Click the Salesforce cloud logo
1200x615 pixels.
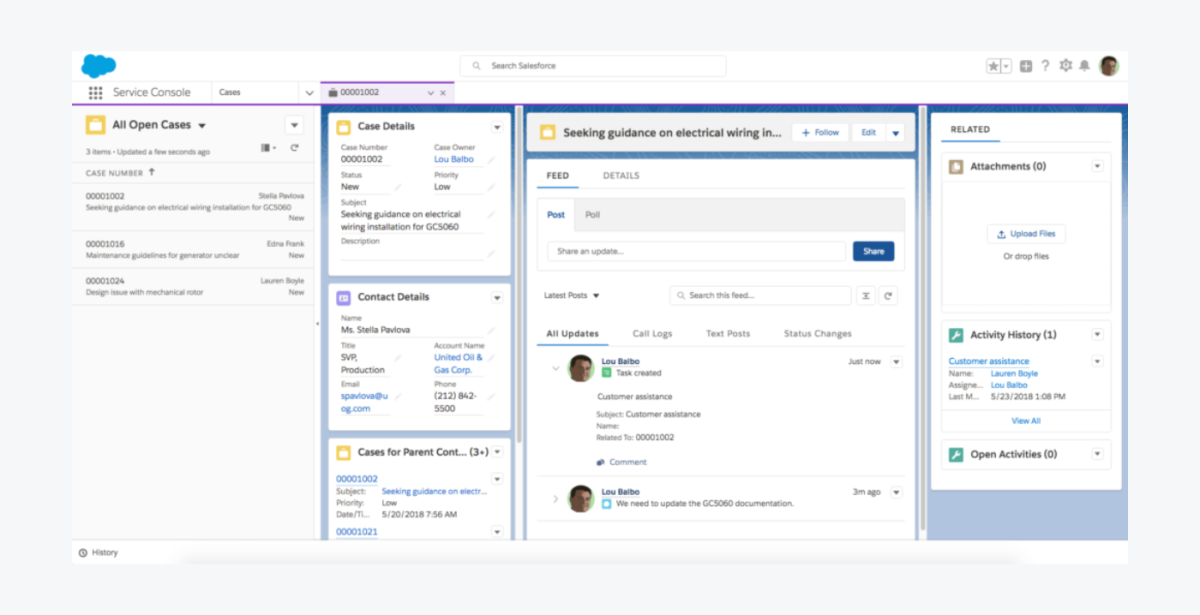(99, 66)
